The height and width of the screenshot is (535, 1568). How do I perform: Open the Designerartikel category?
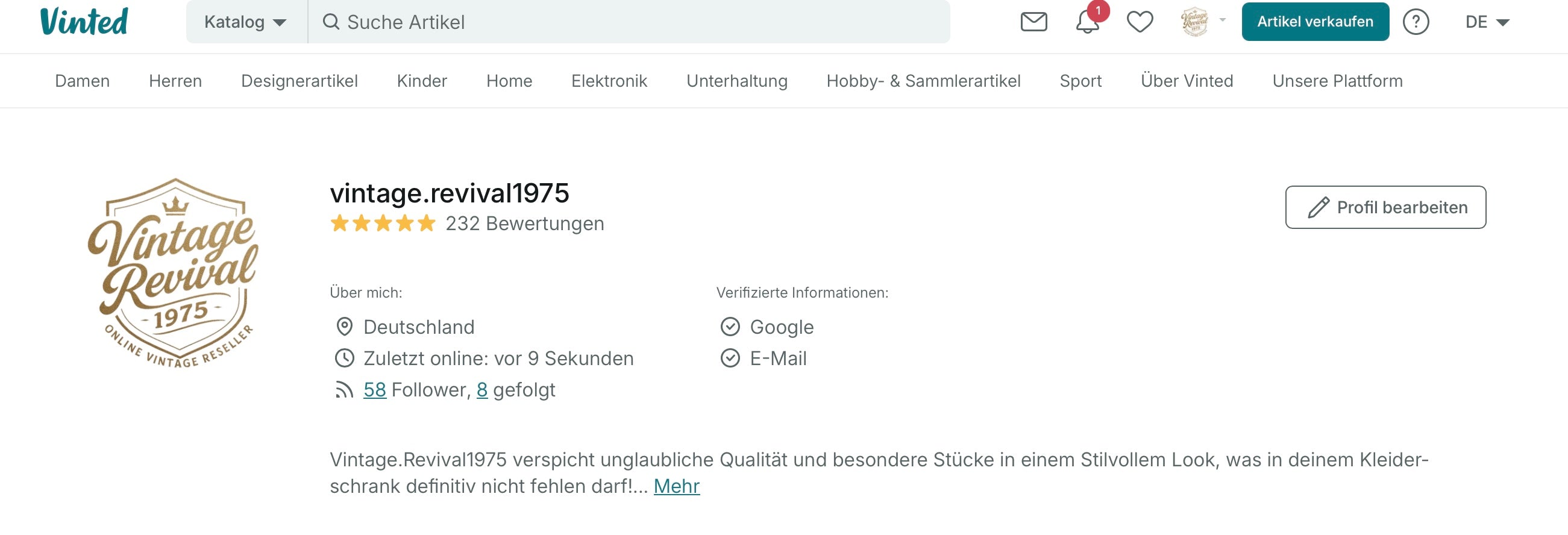coord(299,81)
